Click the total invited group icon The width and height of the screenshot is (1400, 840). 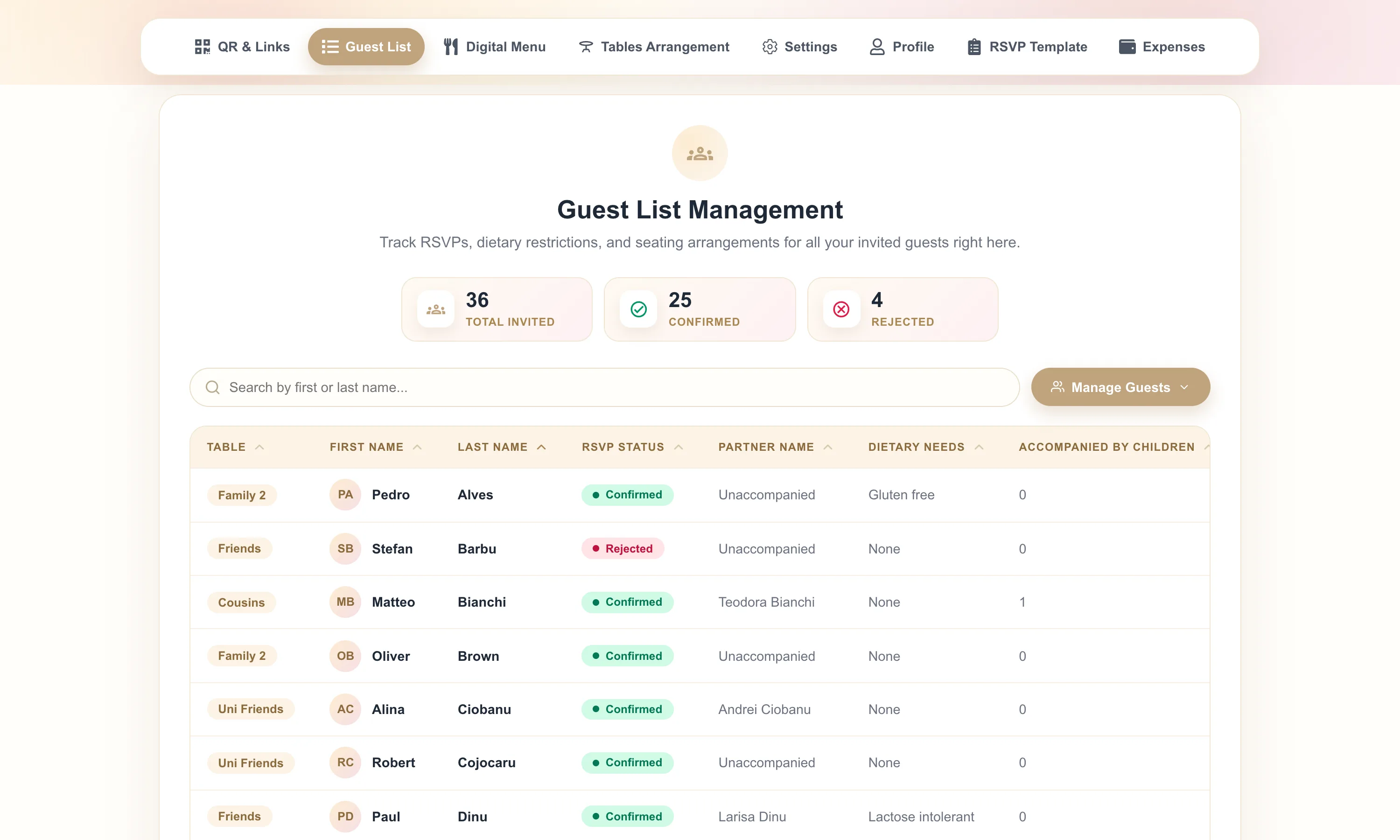click(436, 309)
